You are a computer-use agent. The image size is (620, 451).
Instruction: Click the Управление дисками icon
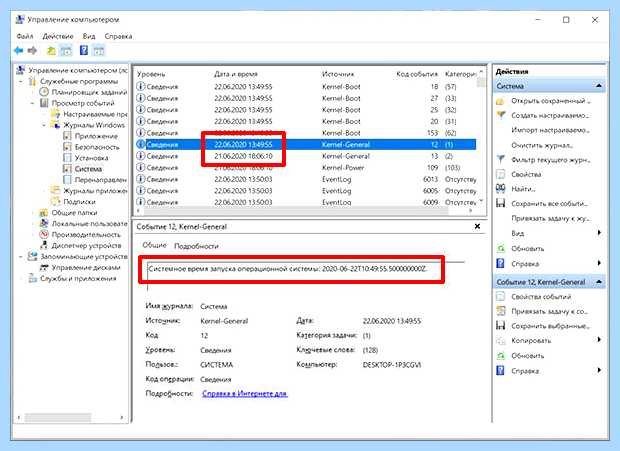[44, 268]
